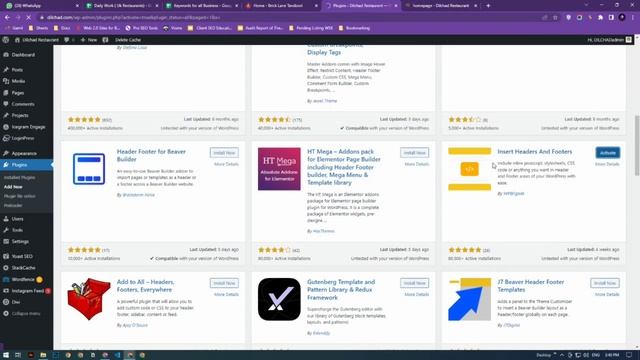
Task: Activate Insert Headers And Footers plugin
Action: (608, 153)
